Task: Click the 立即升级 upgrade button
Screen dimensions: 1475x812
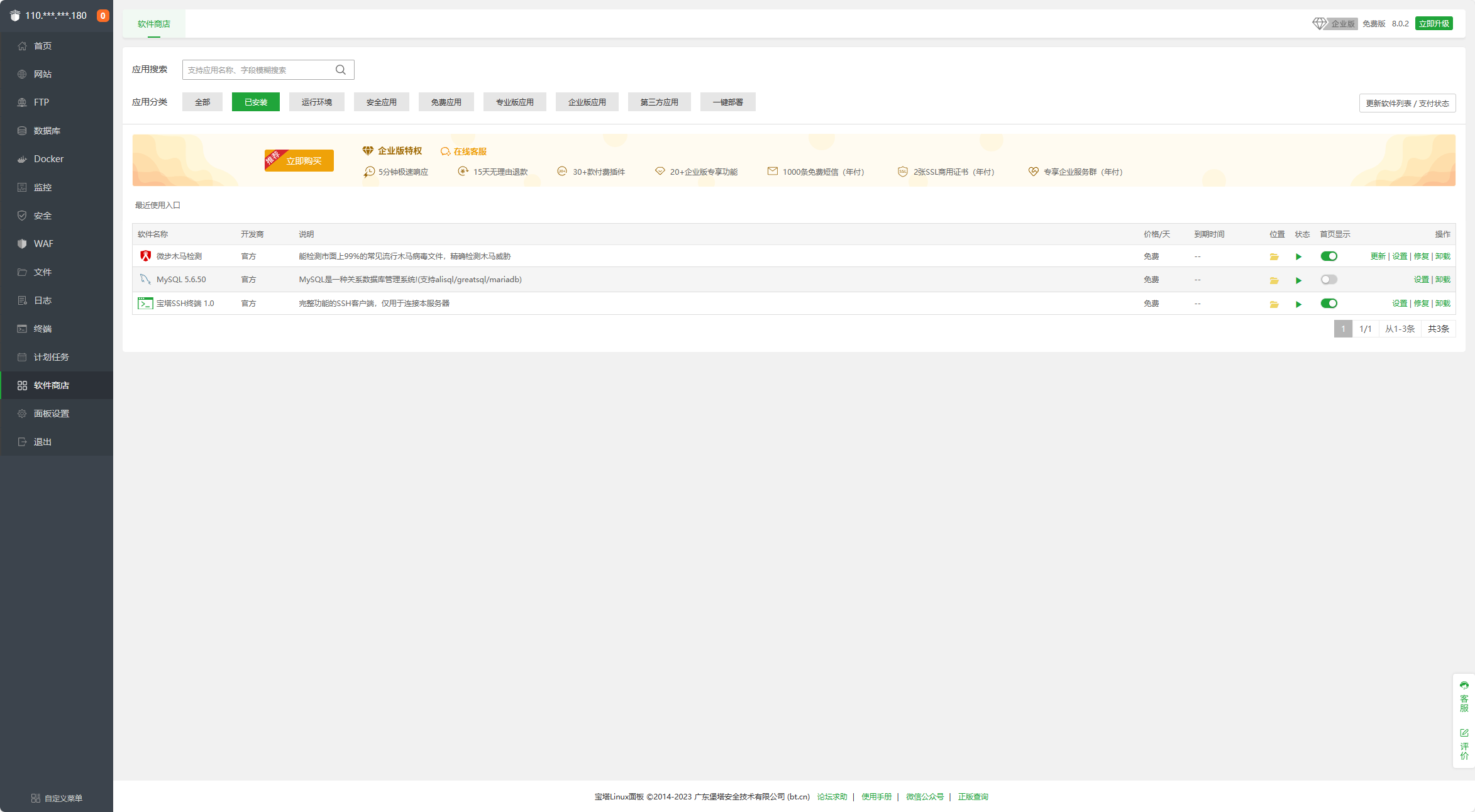Action: [1434, 23]
